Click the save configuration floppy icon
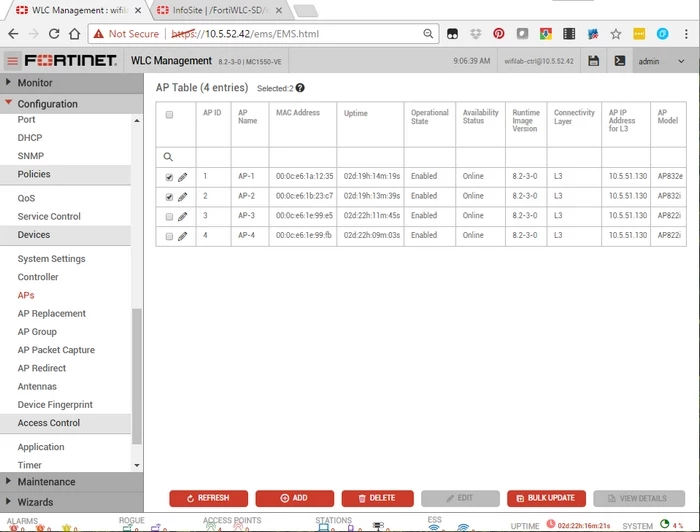 click(x=593, y=61)
